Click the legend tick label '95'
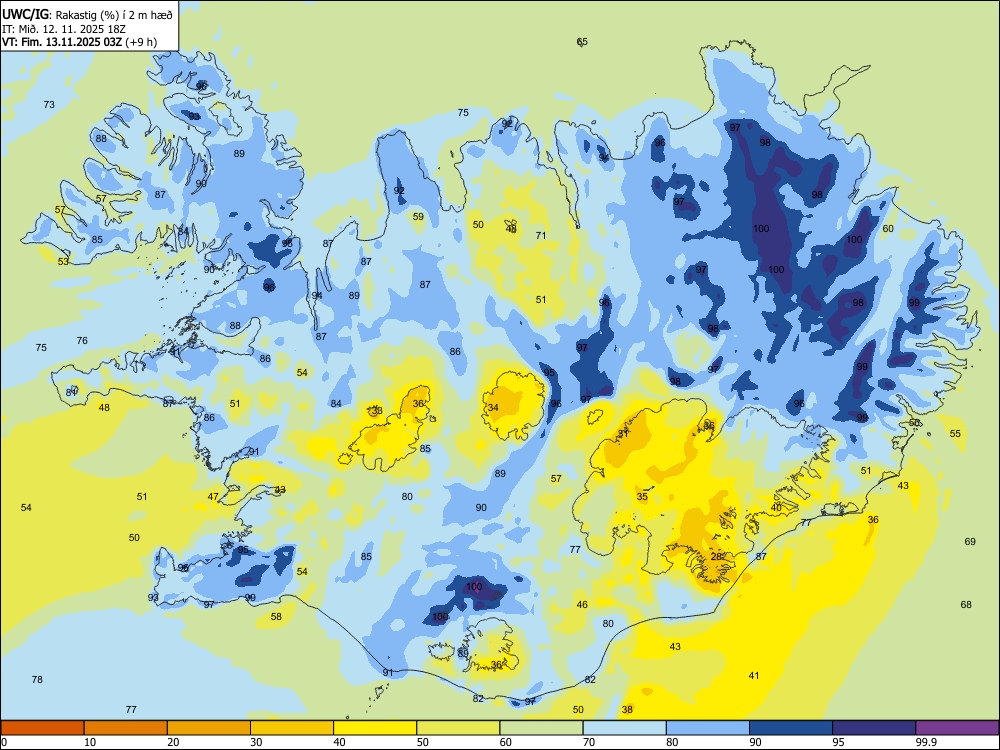This screenshot has width=1000, height=750. pos(838,742)
